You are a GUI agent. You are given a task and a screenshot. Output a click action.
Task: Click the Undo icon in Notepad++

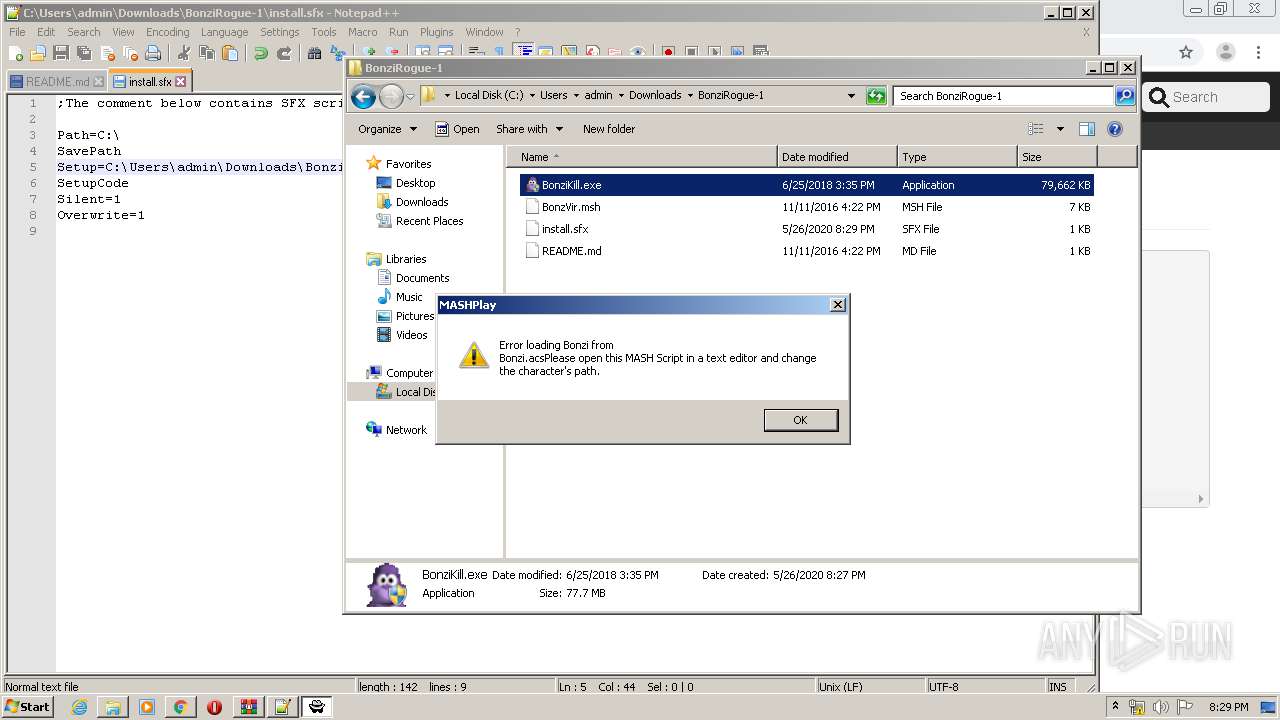click(260, 53)
